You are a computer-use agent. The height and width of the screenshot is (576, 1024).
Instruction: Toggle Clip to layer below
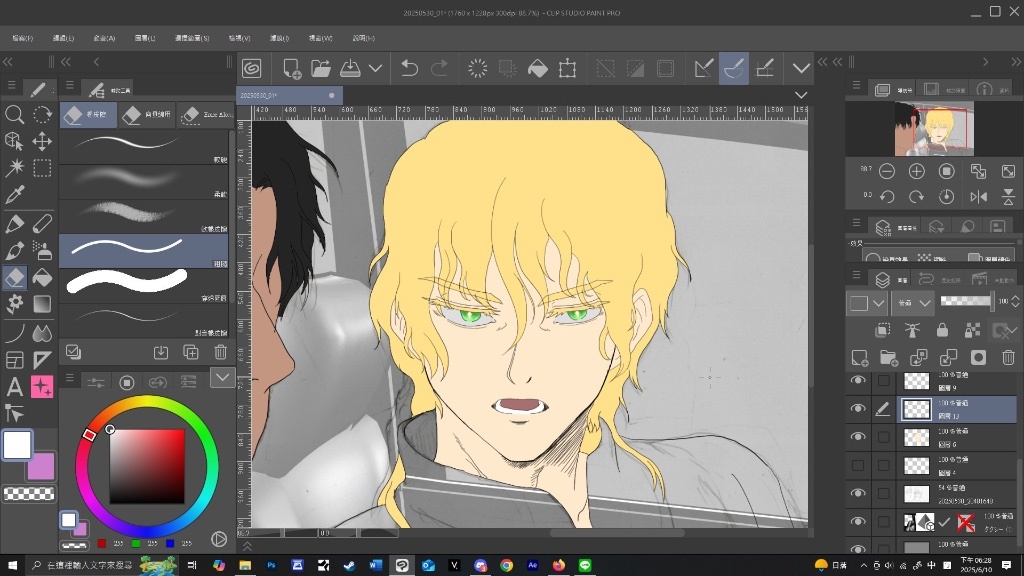pyautogui.click(x=882, y=330)
